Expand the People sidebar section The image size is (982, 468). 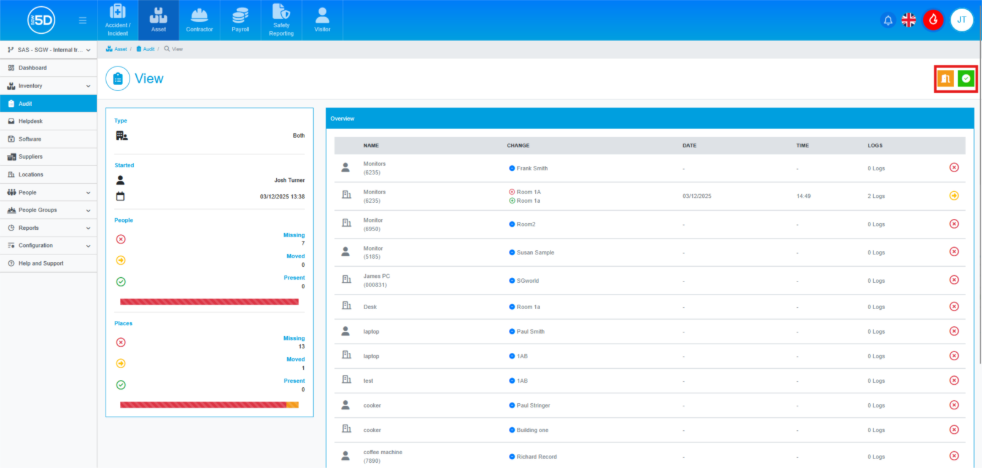[x=48, y=192]
